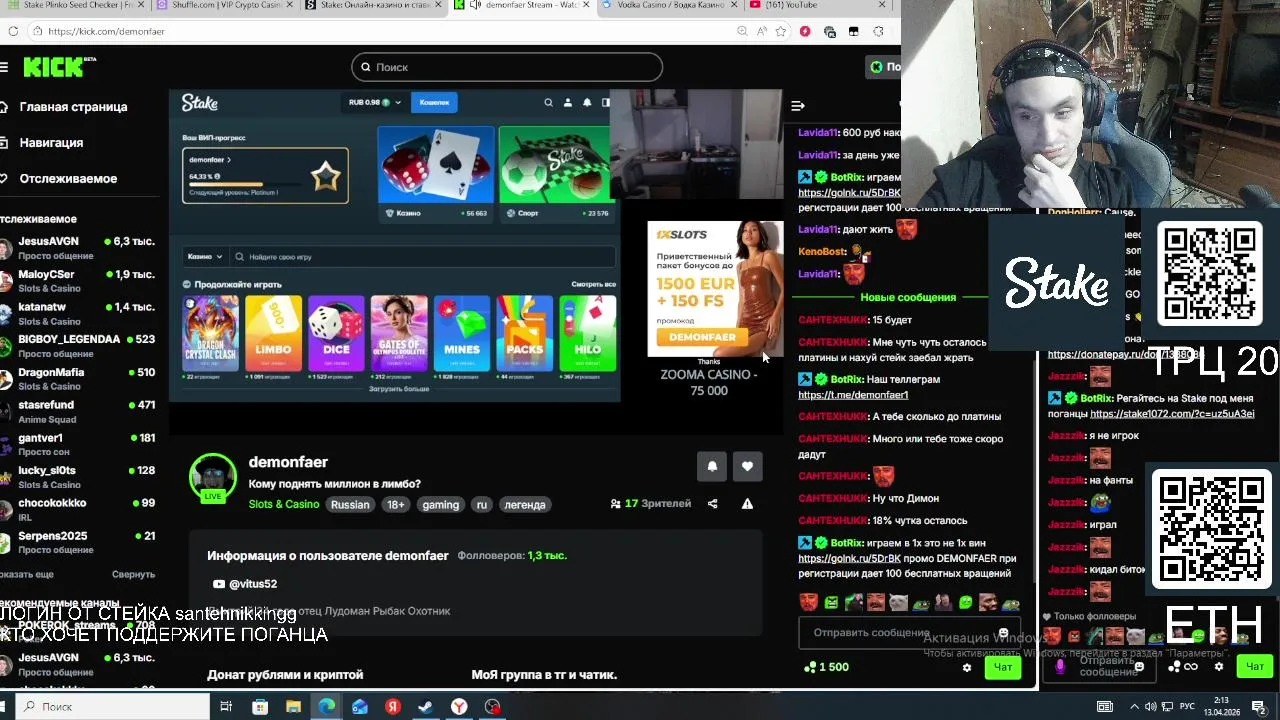The image size is (1280, 720).
Task: Open the BIGBOY_LEGENDAA channel
Action: click(78, 346)
